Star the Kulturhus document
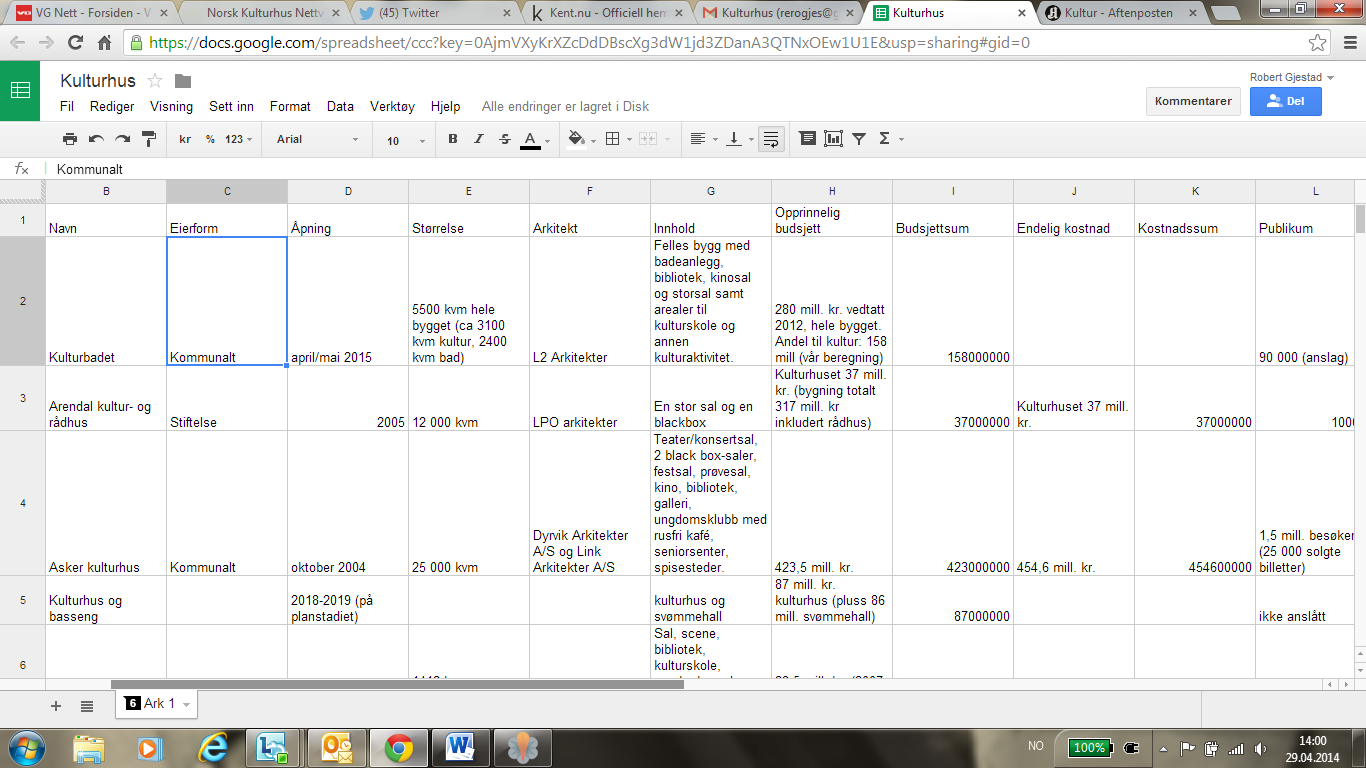1366x768 pixels. pos(155,81)
